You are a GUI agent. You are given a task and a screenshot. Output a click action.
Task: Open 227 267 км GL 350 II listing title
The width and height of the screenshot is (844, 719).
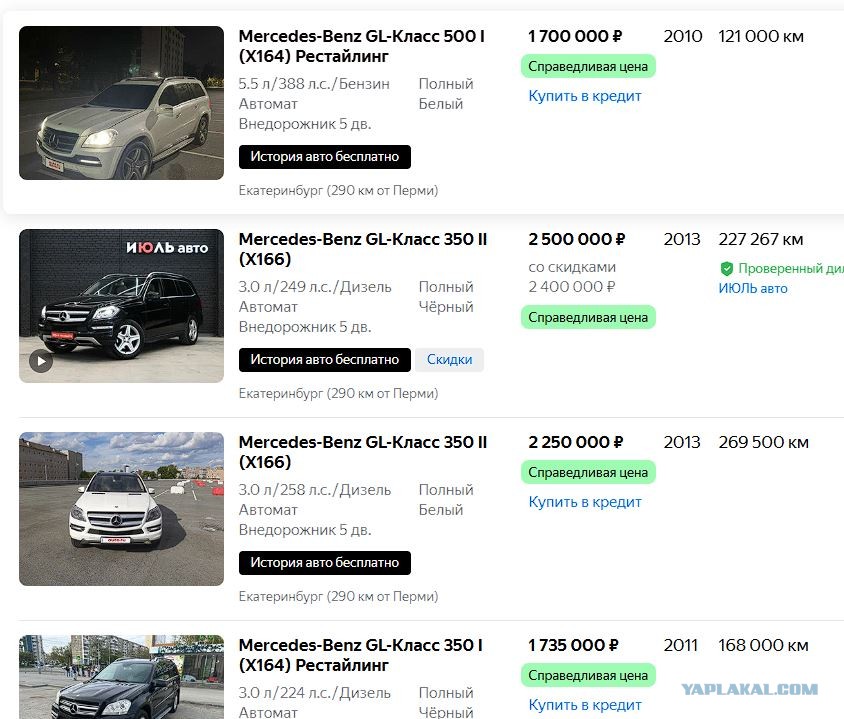[363, 249]
